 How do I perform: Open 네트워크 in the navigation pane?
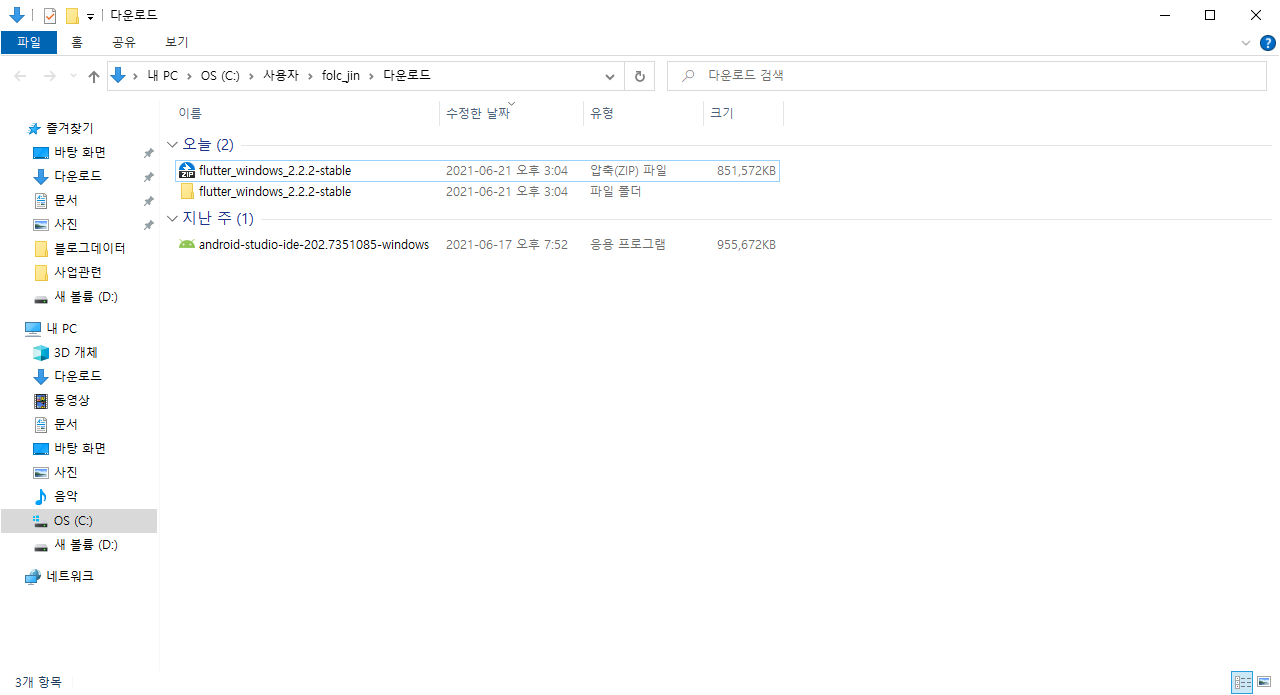[69, 577]
